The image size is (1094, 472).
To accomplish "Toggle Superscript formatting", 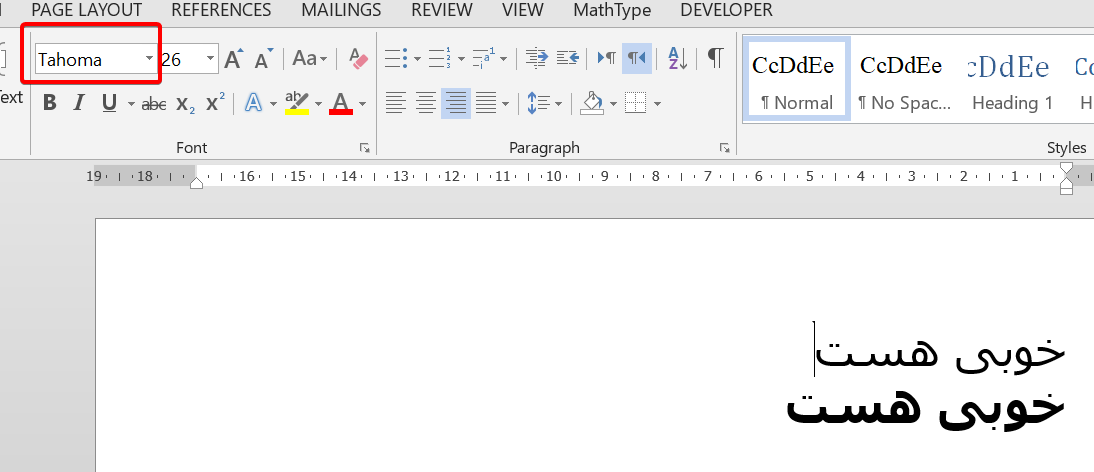I will pos(215,103).
